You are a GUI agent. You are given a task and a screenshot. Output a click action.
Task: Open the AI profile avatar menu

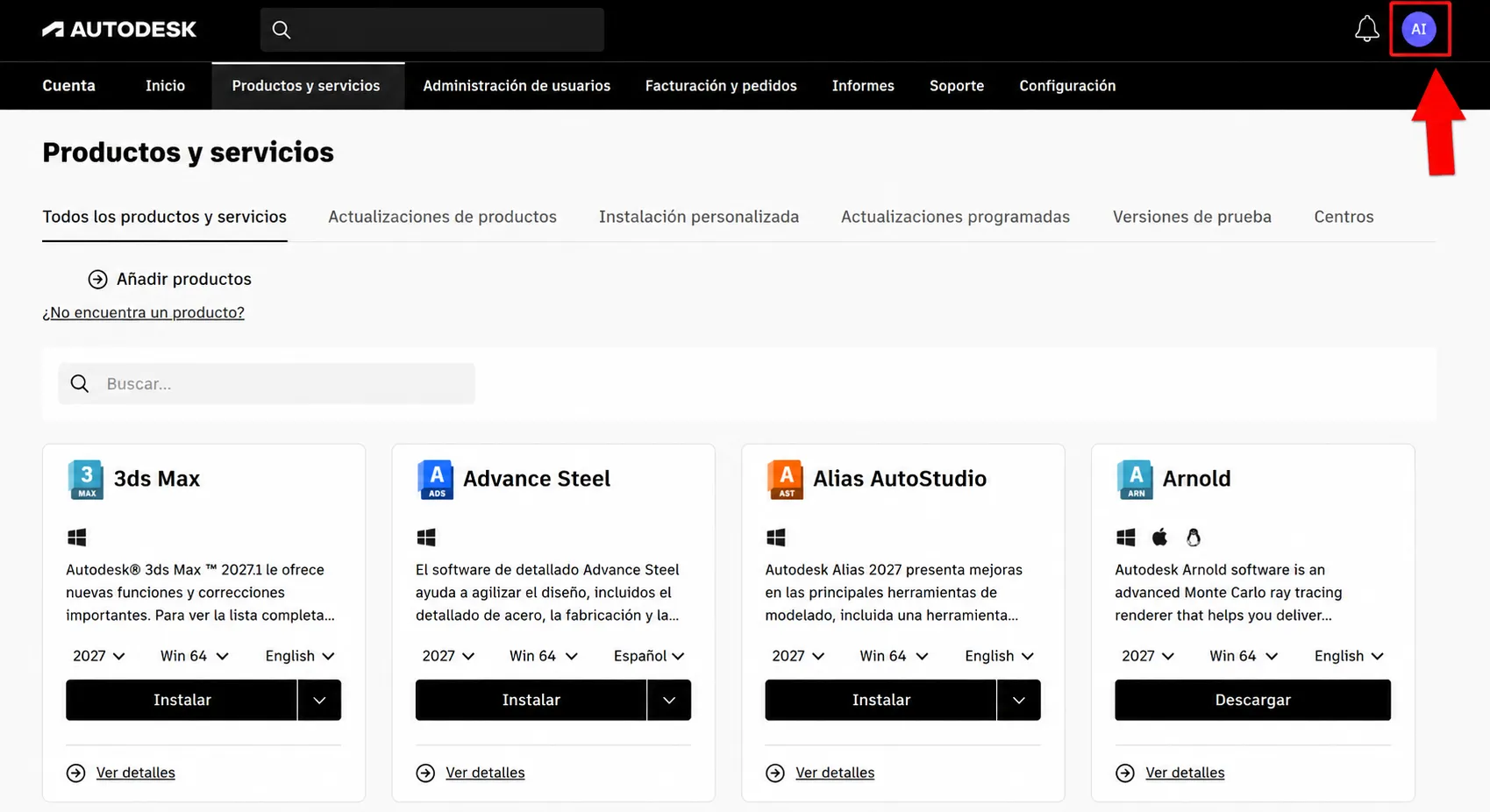1419,29
